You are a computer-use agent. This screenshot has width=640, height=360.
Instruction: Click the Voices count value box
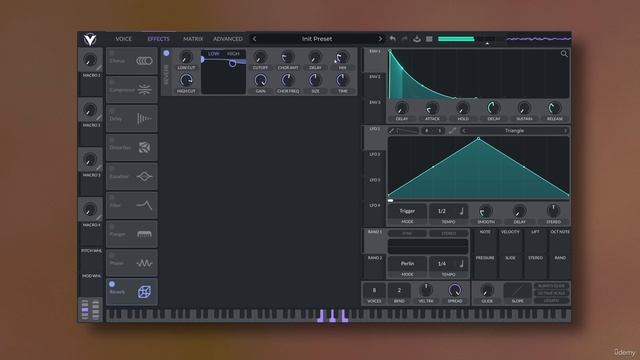tap(374, 290)
